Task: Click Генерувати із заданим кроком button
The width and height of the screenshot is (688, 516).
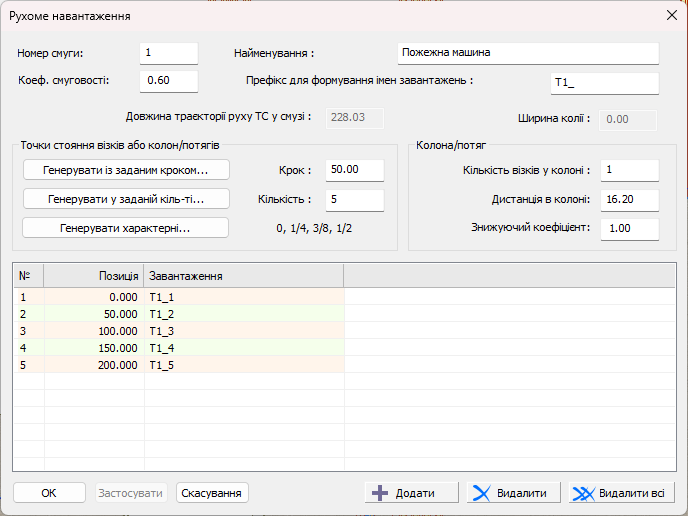Action: coord(126,170)
